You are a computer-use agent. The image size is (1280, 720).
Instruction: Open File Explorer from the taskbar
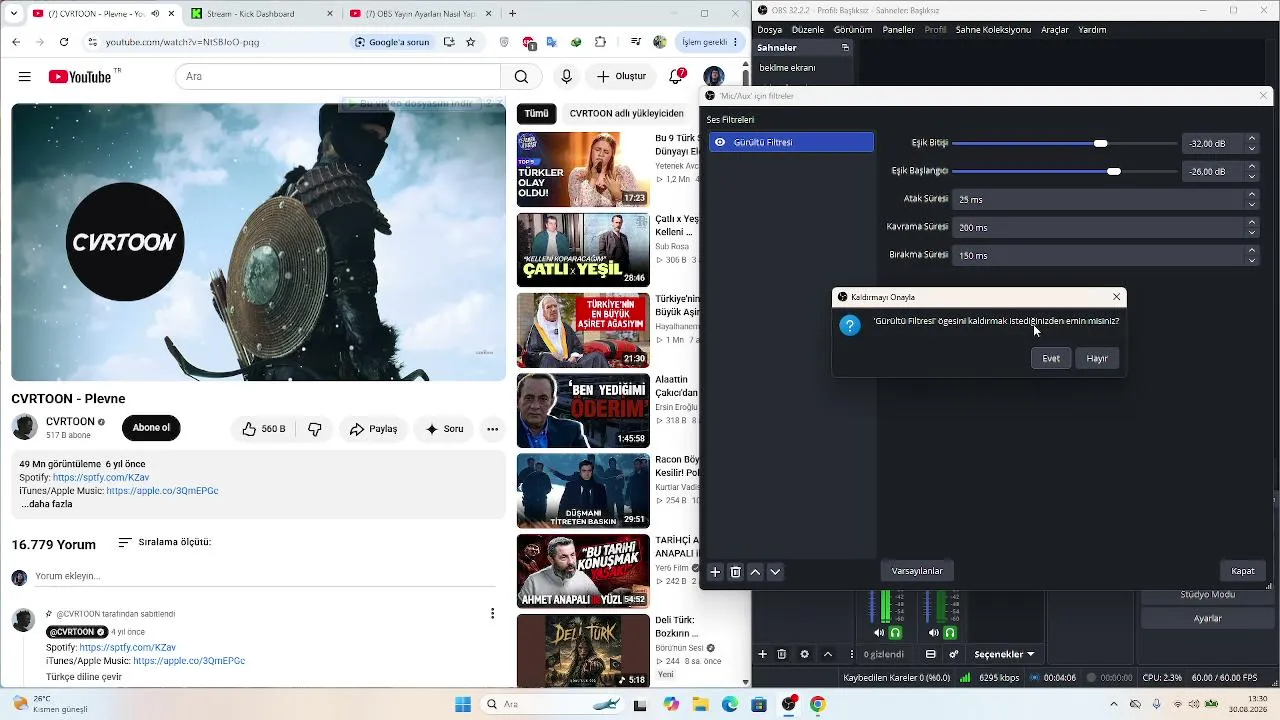(x=700, y=704)
